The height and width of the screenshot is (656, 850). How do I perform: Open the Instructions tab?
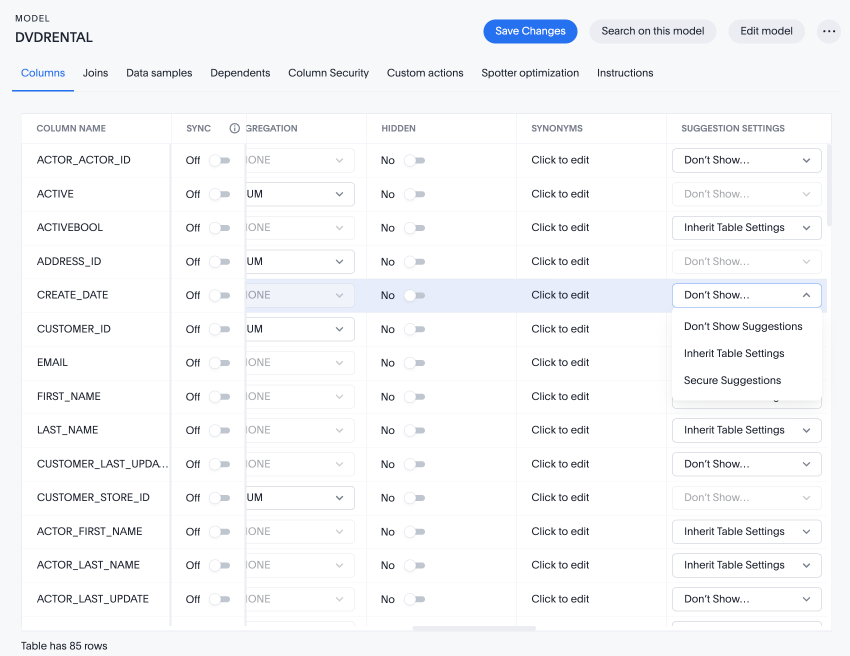point(625,73)
